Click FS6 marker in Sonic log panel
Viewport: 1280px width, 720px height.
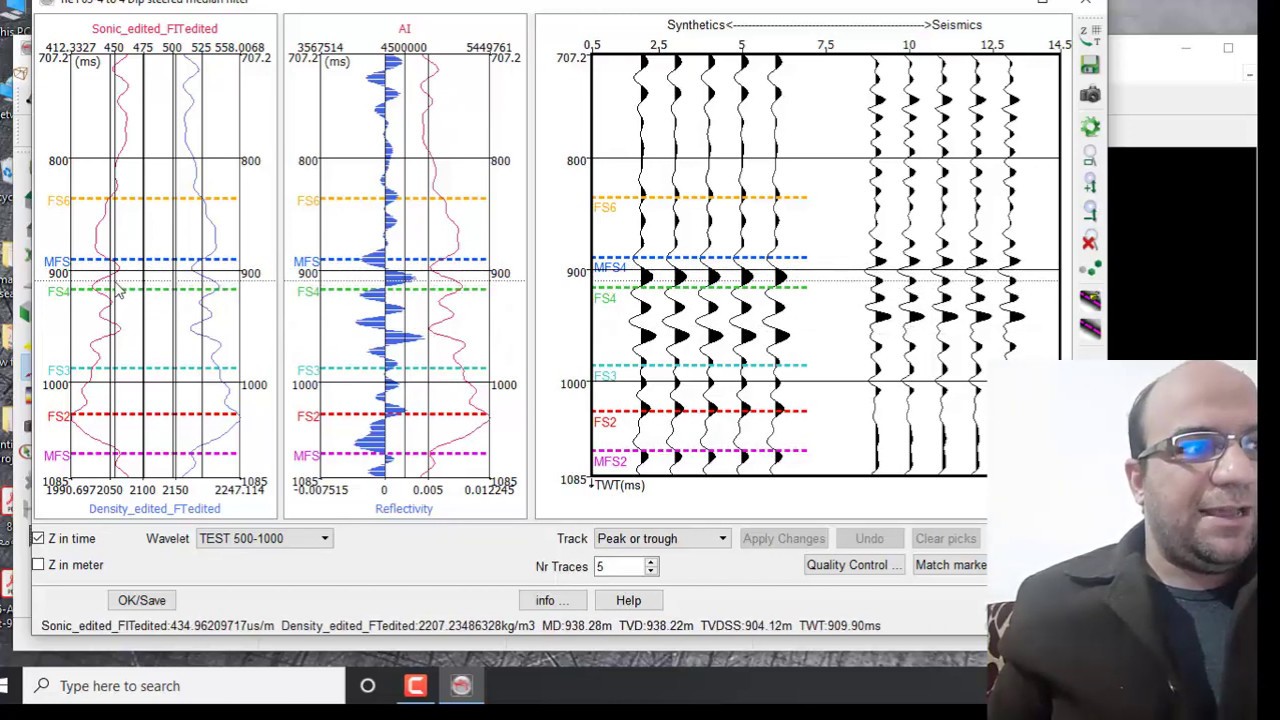[x=58, y=201]
